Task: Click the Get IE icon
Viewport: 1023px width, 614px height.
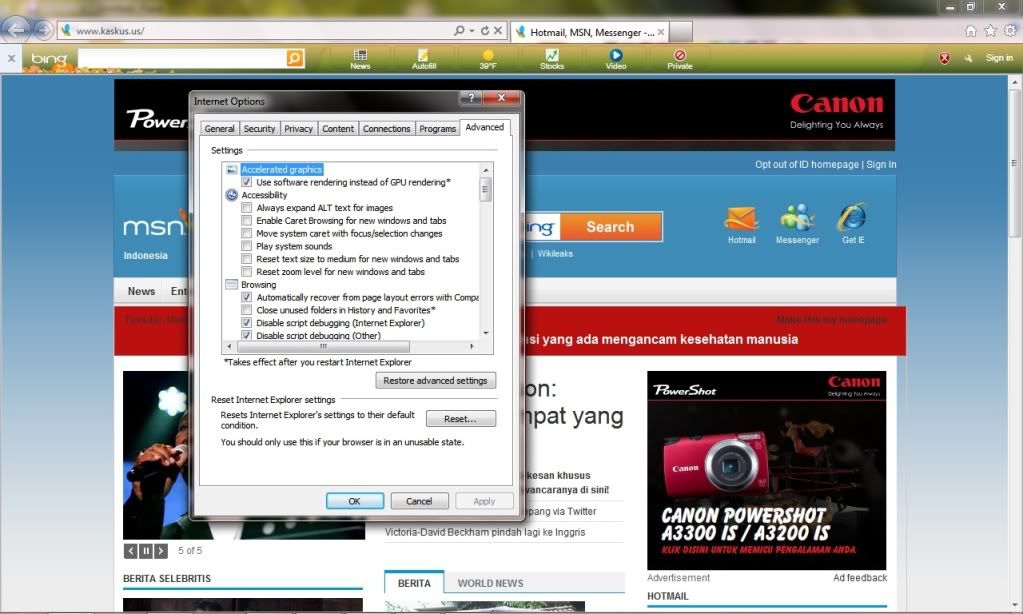Action: 852,217
